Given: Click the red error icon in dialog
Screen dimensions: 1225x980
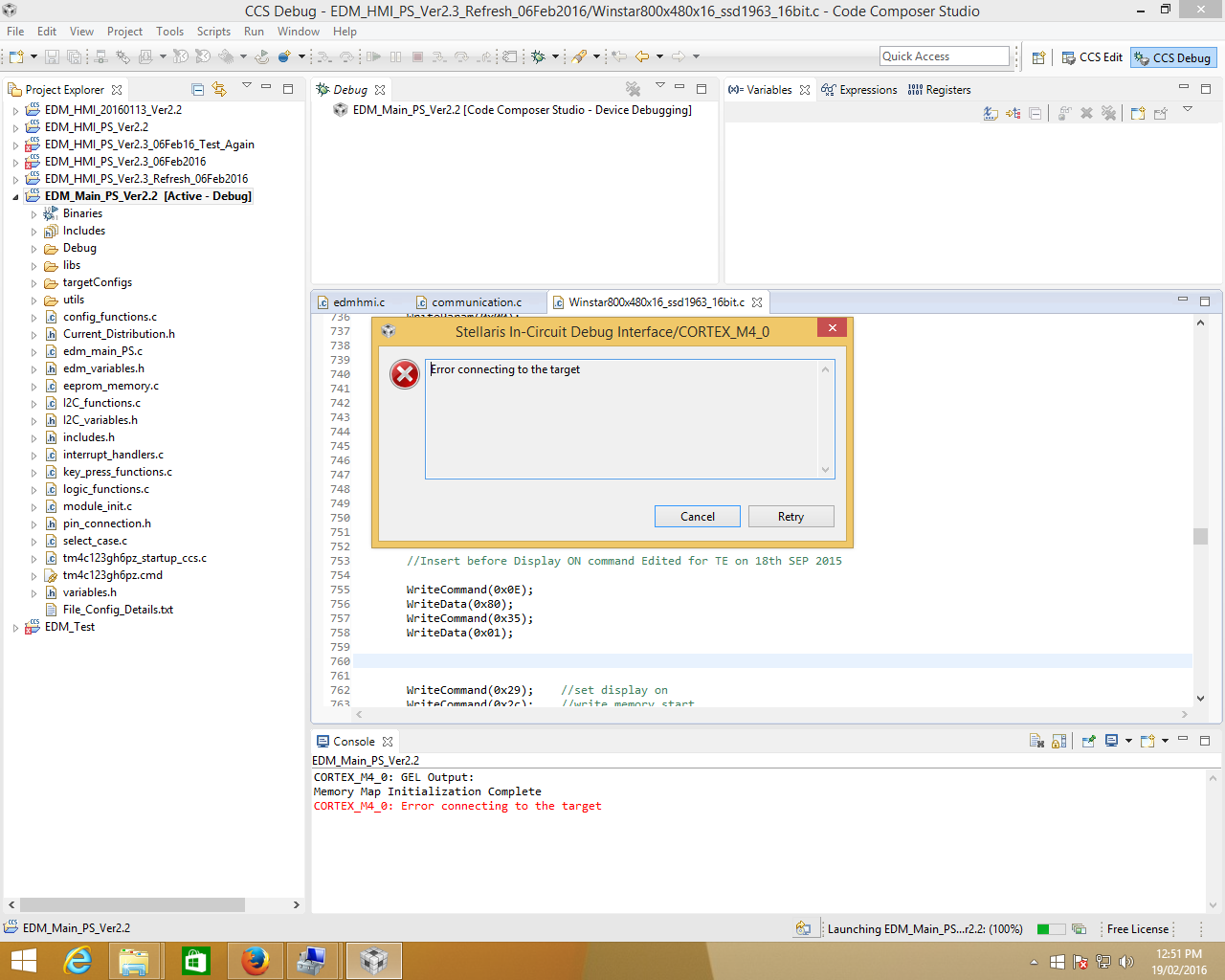Looking at the screenshot, I should pos(405,374).
